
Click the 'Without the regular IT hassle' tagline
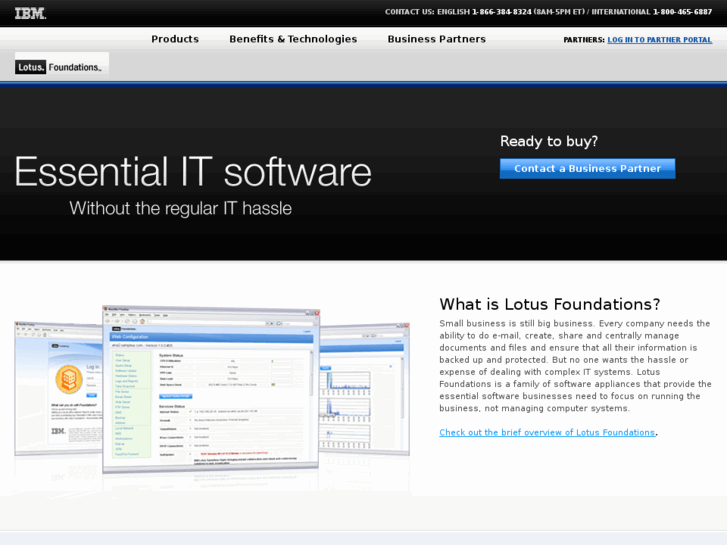pos(180,209)
